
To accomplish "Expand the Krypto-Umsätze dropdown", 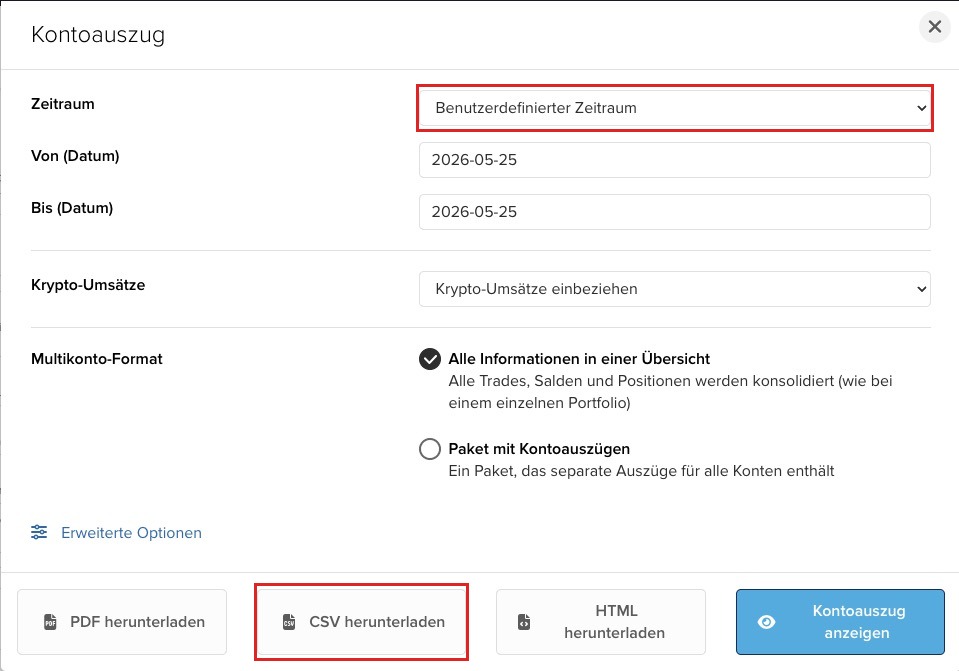I will [675, 289].
